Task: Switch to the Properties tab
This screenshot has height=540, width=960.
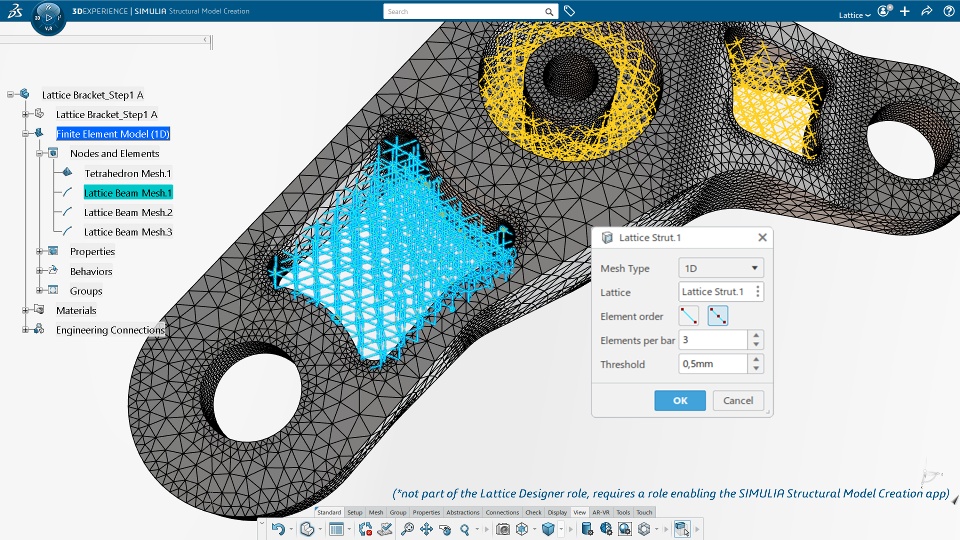Action: pyautogui.click(x=426, y=512)
